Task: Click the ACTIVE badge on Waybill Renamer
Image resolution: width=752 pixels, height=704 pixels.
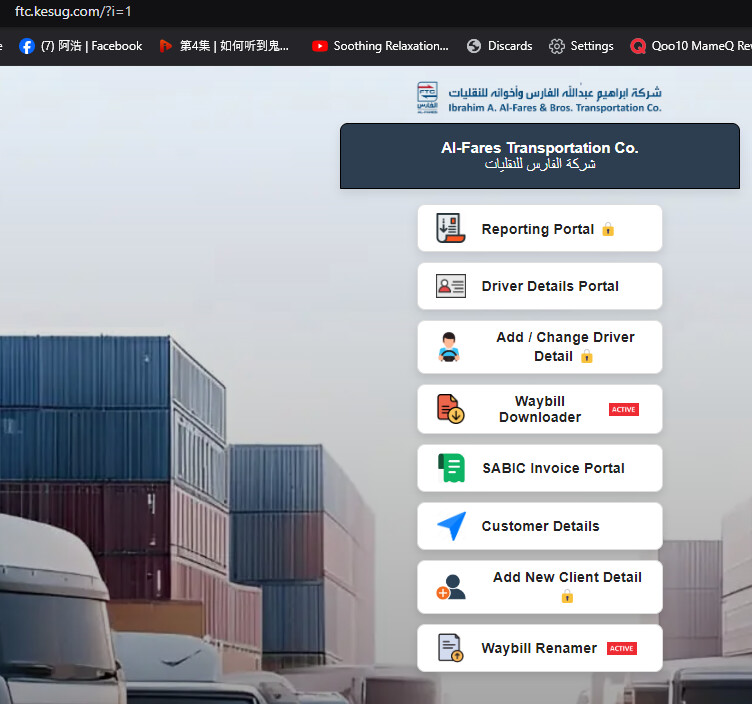Action: (x=621, y=648)
